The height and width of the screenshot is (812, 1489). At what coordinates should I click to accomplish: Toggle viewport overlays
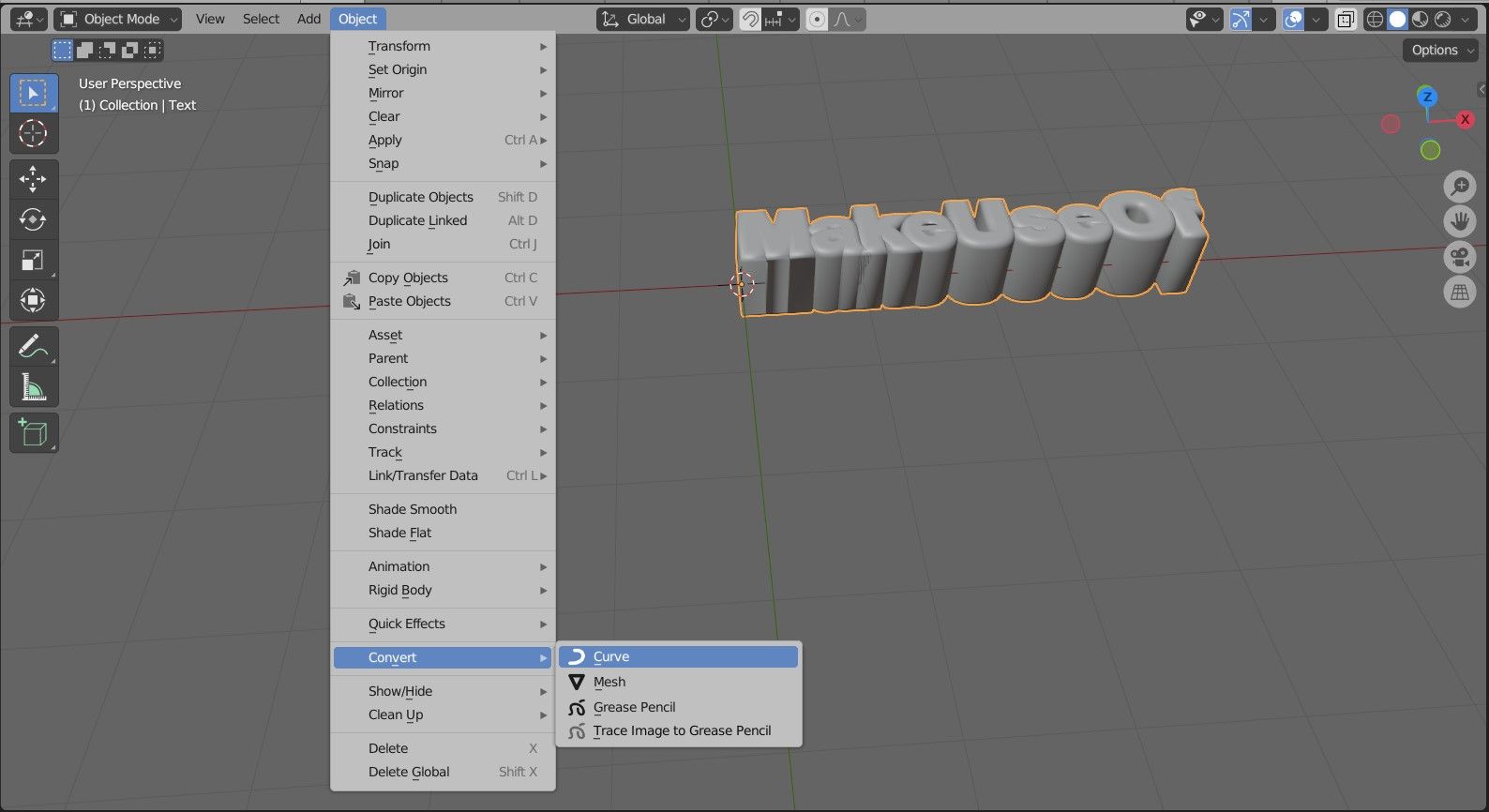click(1293, 19)
